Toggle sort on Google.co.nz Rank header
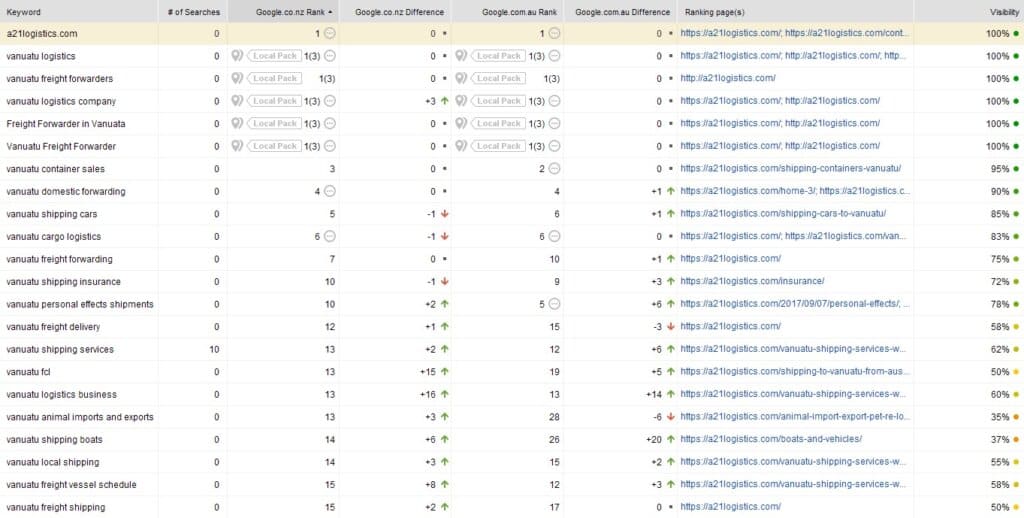 pyautogui.click(x=283, y=12)
